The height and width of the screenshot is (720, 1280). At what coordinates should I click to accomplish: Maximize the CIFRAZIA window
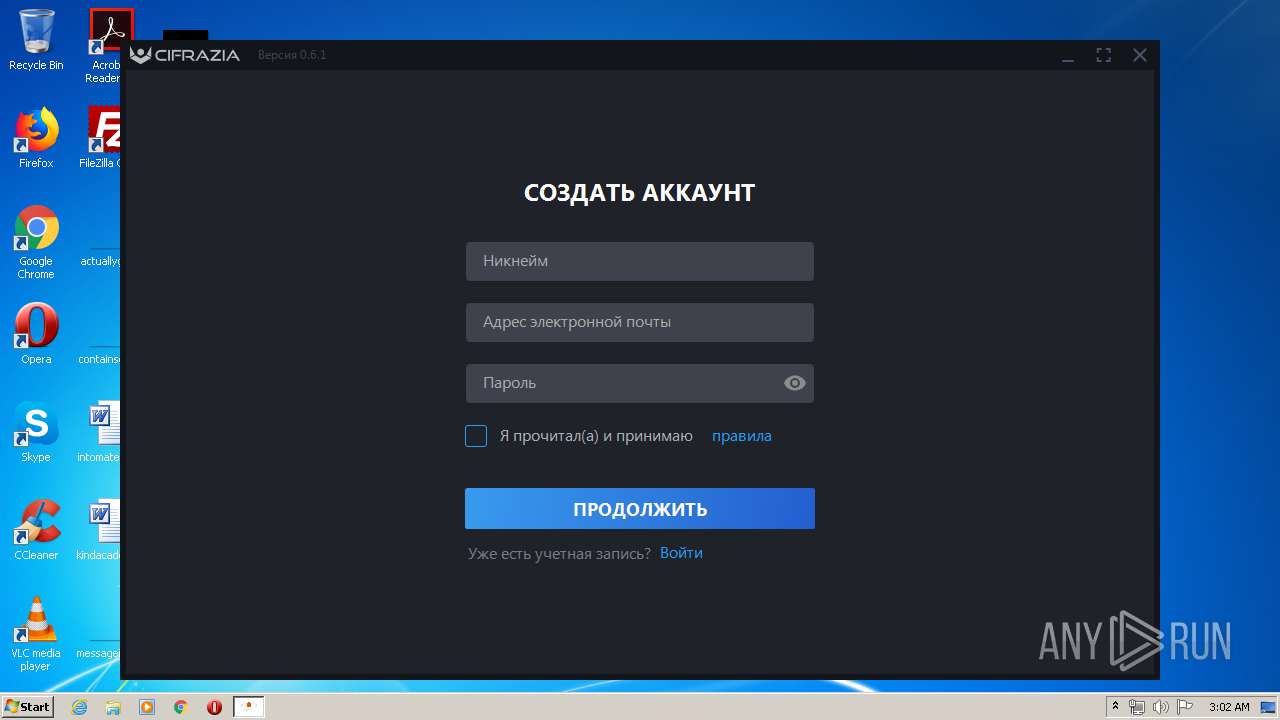pos(1104,55)
